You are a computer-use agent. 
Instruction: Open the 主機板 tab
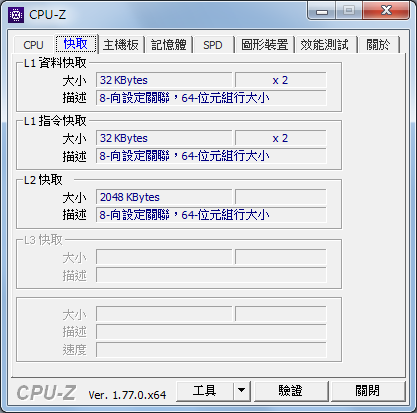[x=121, y=45]
